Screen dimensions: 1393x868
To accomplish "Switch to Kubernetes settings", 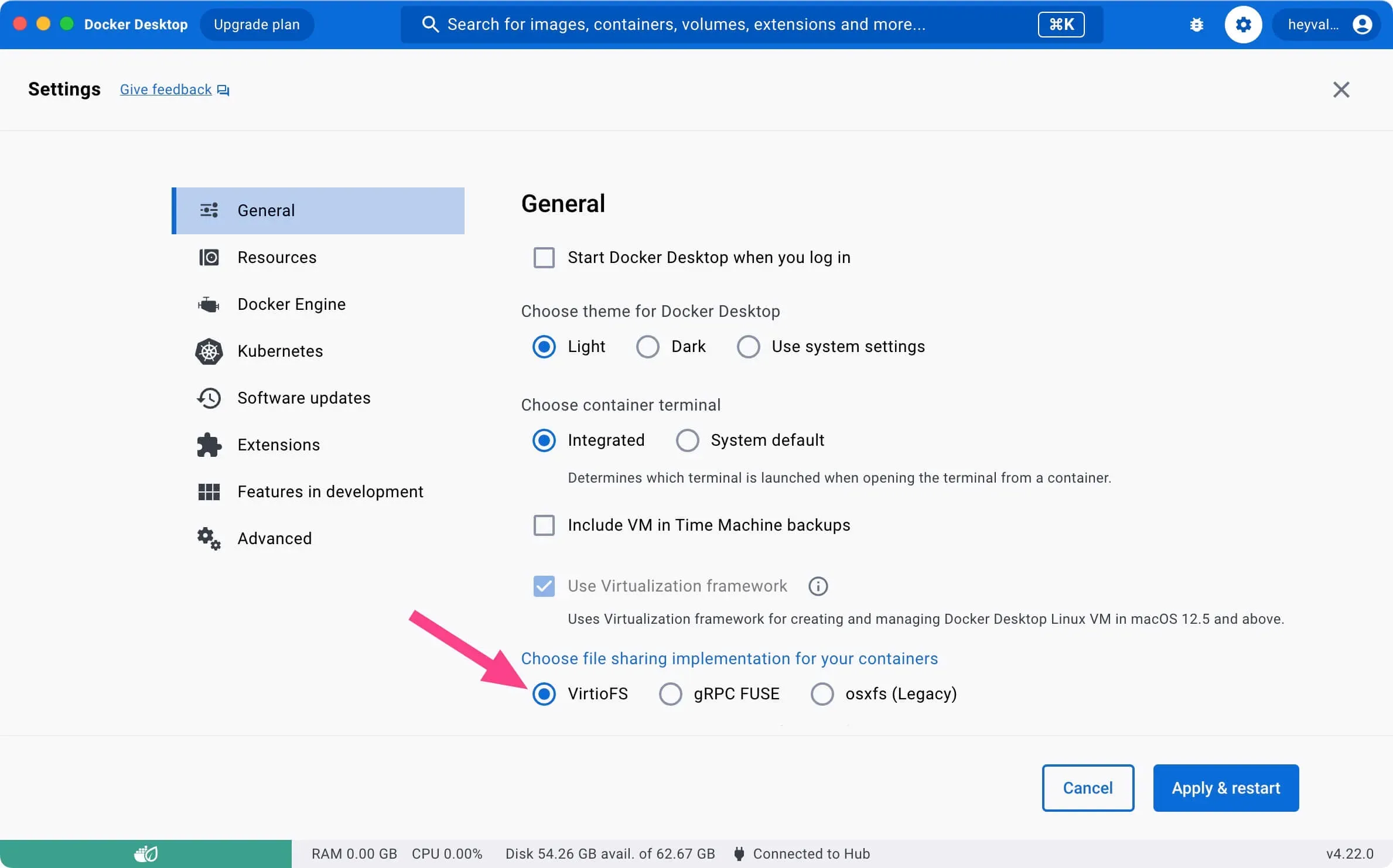I will click(x=318, y=351).
